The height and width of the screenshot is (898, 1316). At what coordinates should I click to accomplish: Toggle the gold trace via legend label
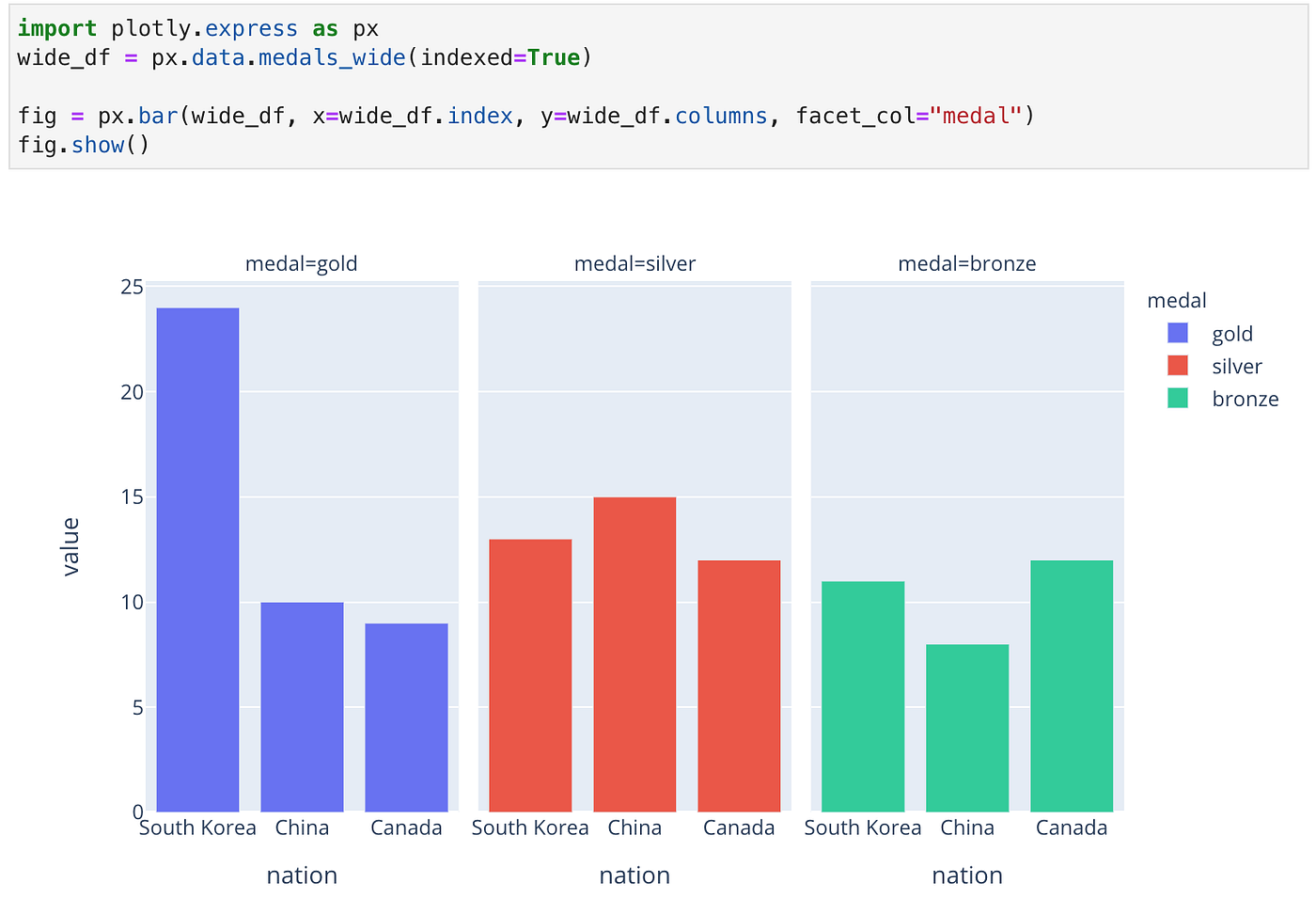click(1231, 333)
